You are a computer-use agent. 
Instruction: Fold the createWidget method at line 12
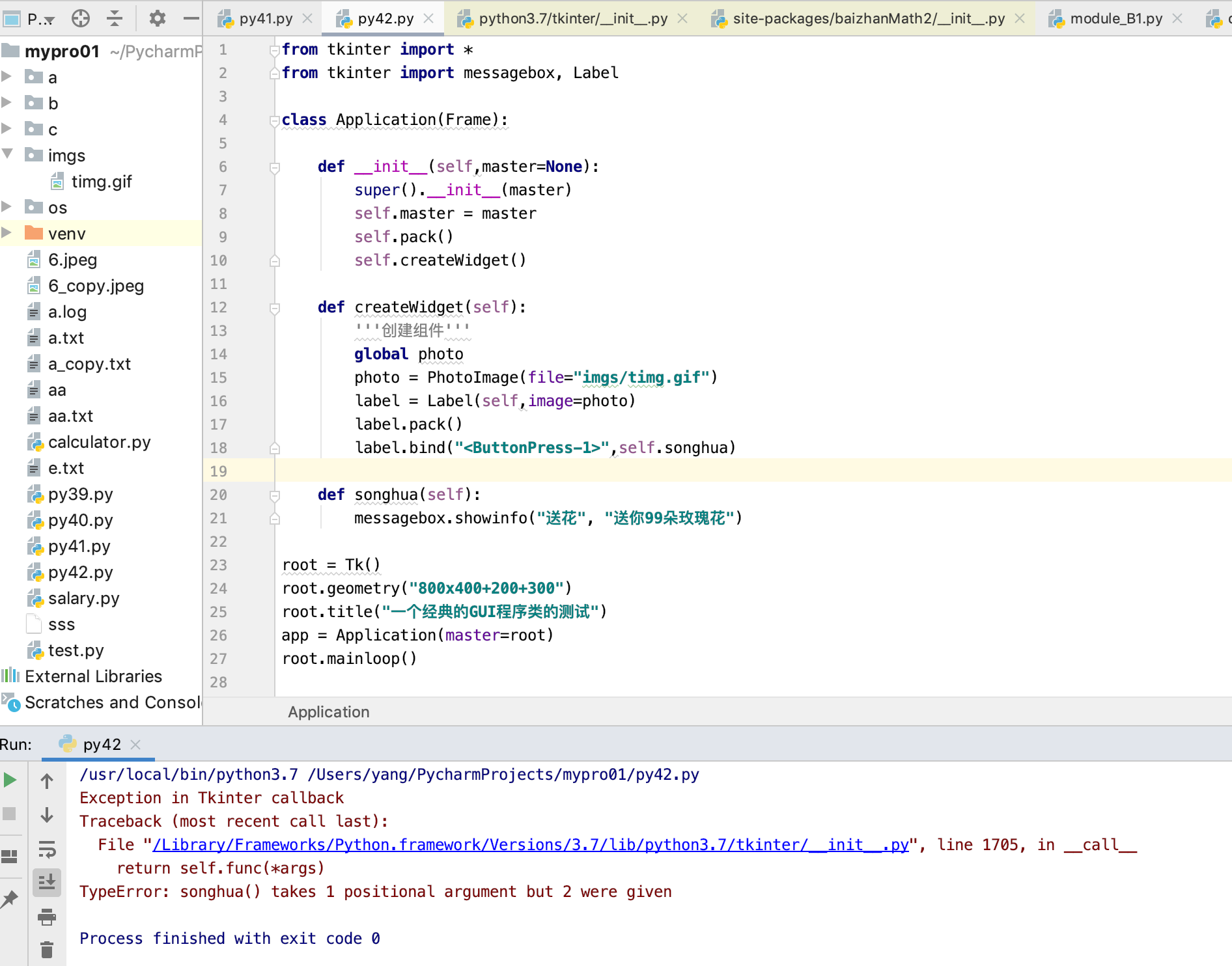point(275,308)
